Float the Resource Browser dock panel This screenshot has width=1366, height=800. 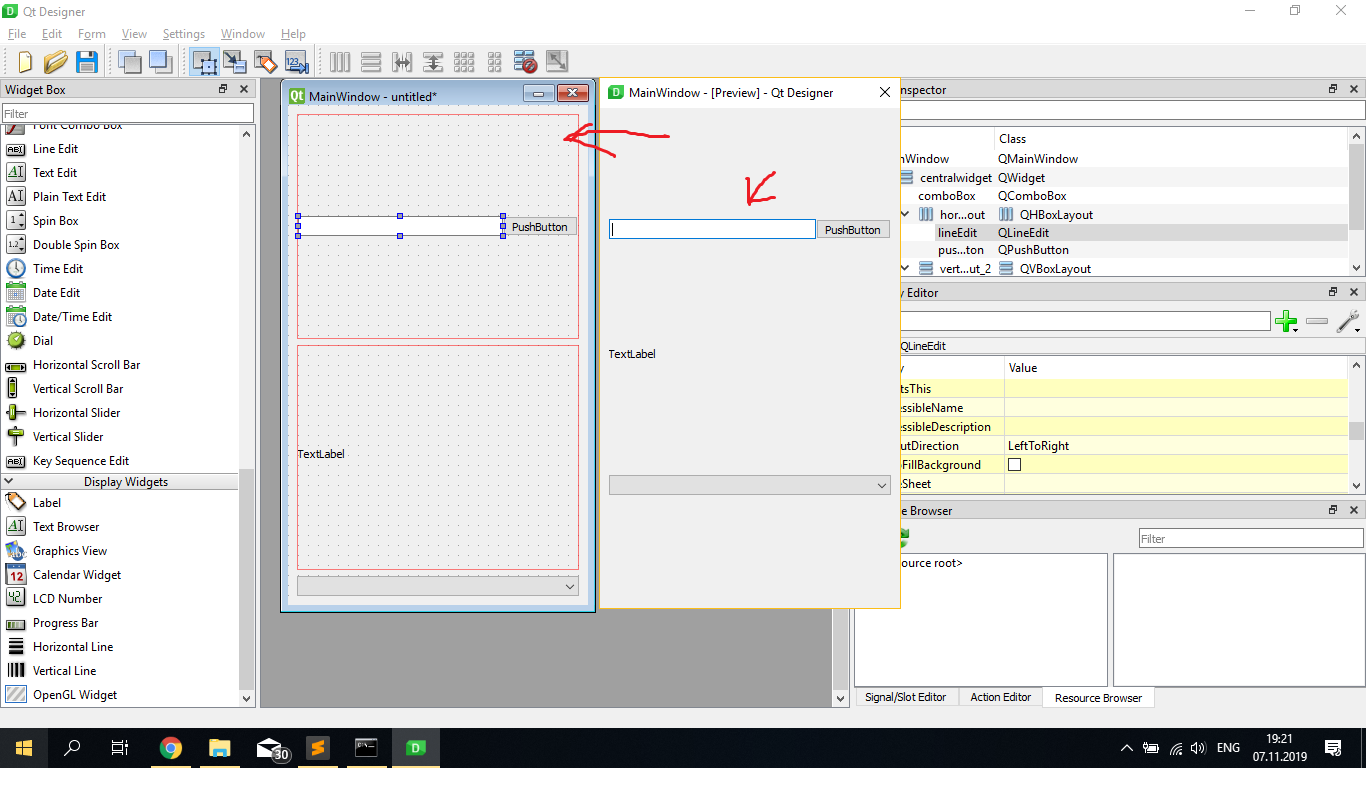tap(1333, 510)
